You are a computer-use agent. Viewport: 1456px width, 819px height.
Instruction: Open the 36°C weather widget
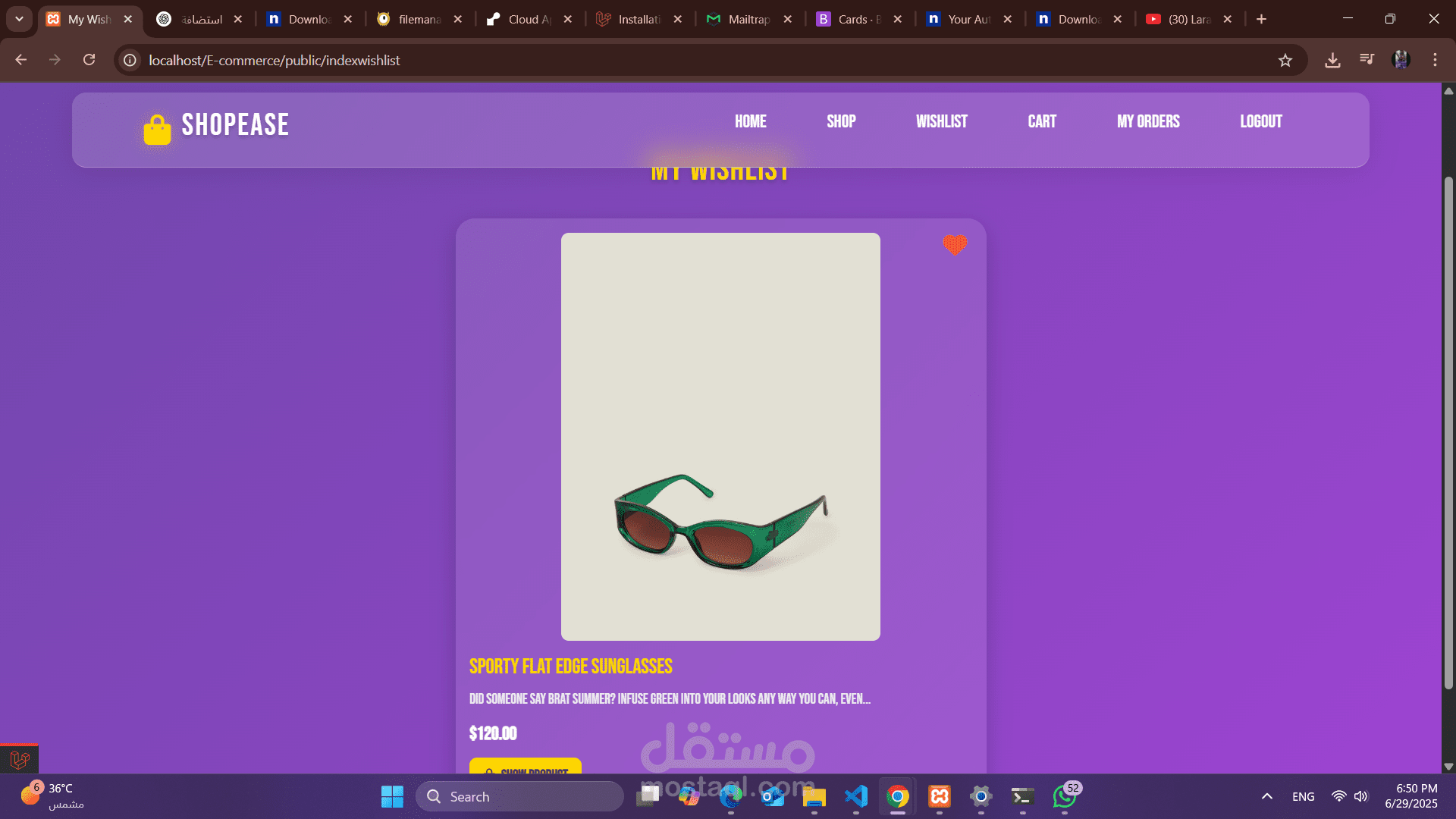(53, 796)
